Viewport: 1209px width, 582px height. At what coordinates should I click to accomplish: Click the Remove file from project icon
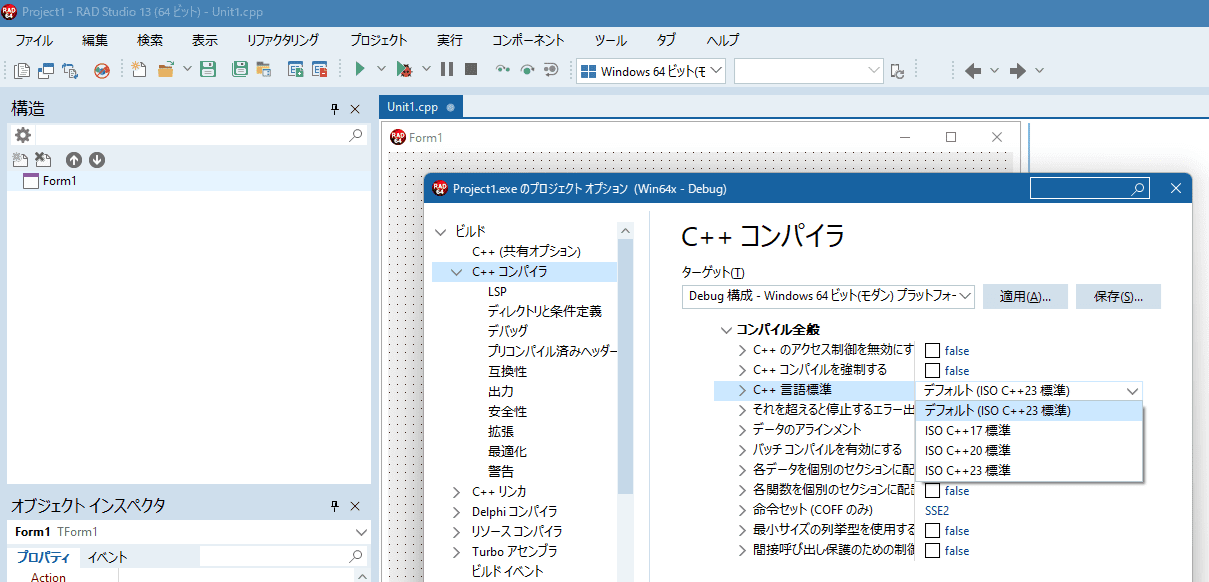[x=320, y=70]
